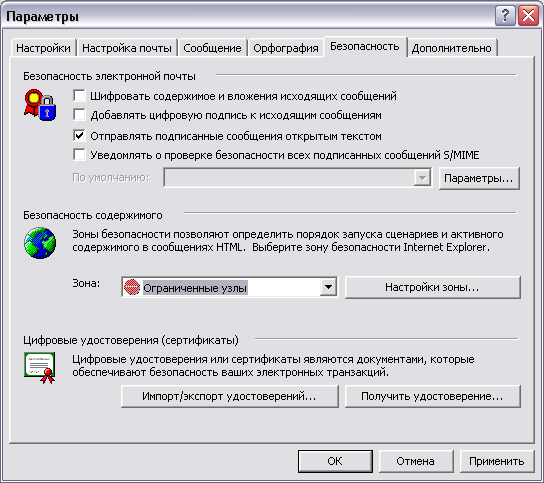Image resolution: width=544 pixels, height=483 pixels.
Task: Switch to the Настройки tab
Action: pos(43,48)
